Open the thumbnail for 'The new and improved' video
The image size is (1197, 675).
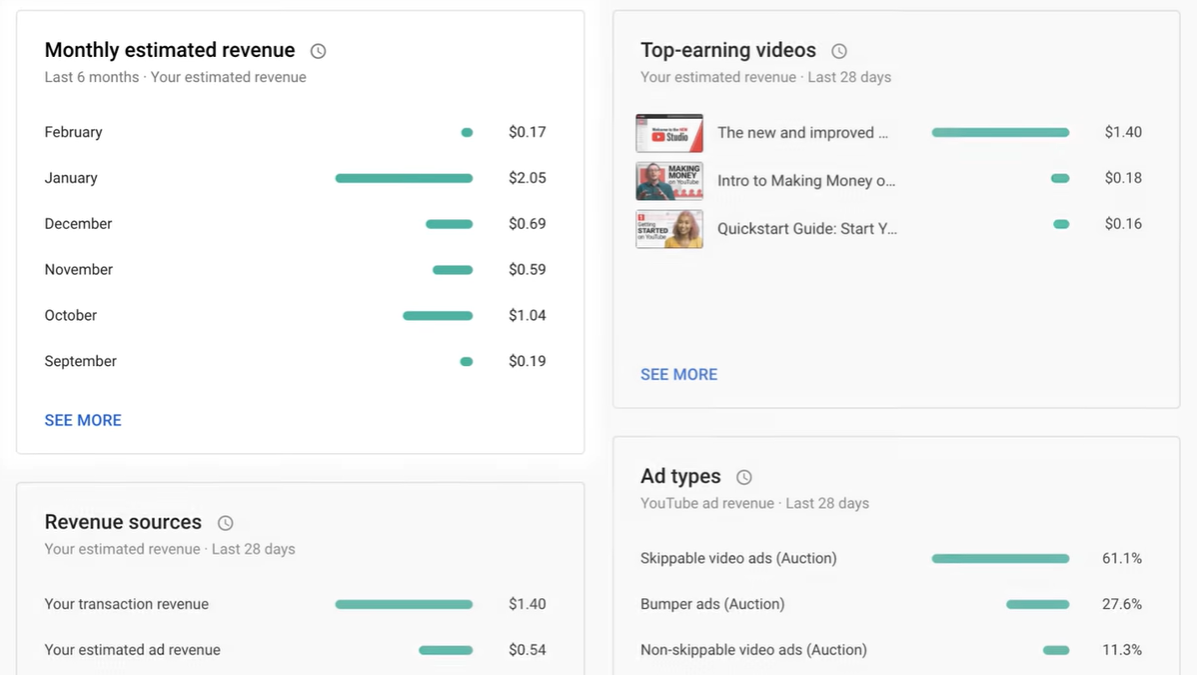click(x=669, y=132)
